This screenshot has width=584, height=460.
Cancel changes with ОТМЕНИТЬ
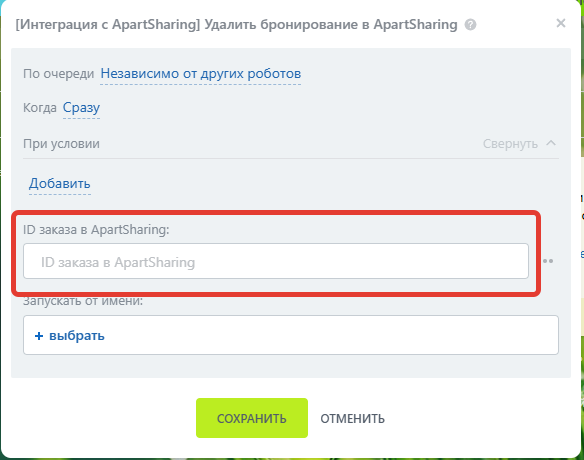pyautogui.click(x=352, y=419)
